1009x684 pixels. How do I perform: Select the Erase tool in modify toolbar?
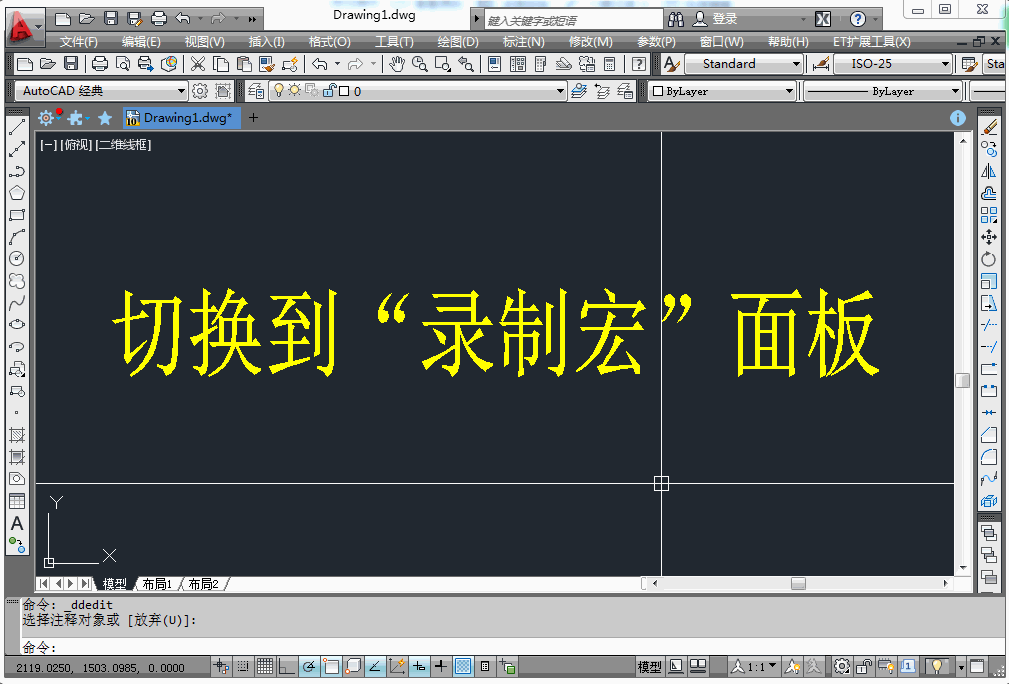pyautogui.click(x=989, y=127)
